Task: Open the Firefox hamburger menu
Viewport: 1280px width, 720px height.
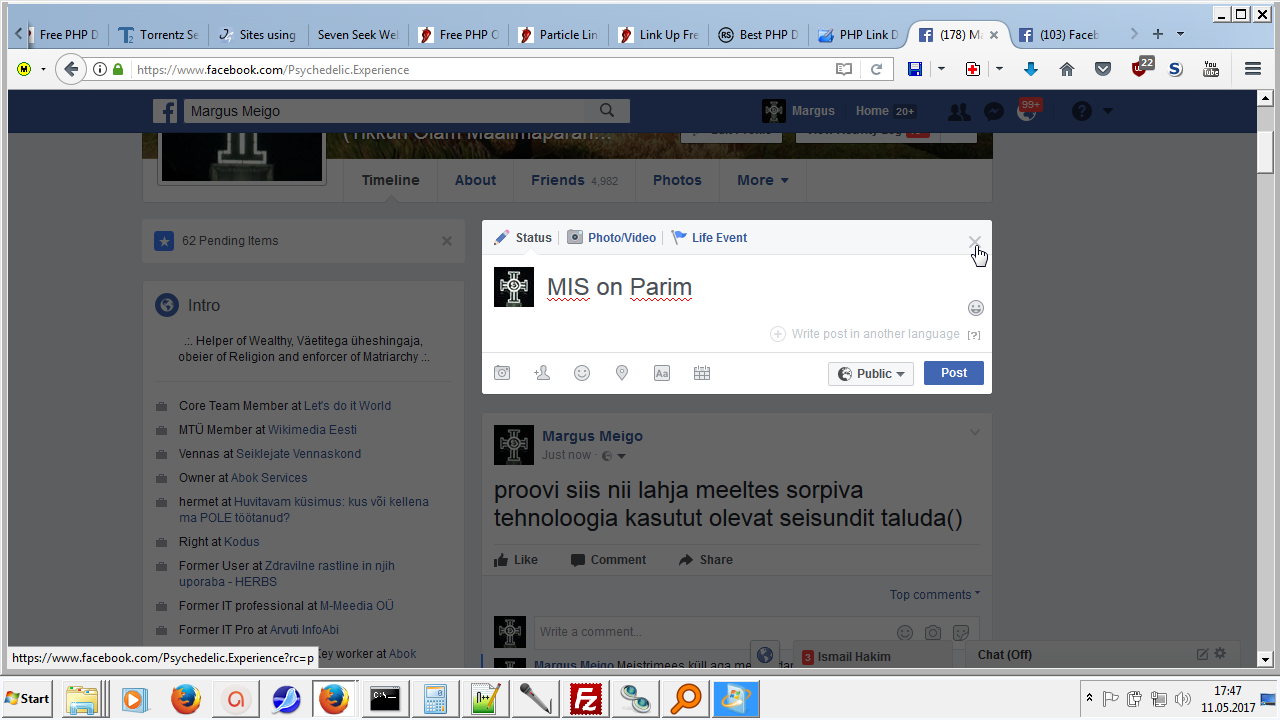Action: tap(1253, 69)
